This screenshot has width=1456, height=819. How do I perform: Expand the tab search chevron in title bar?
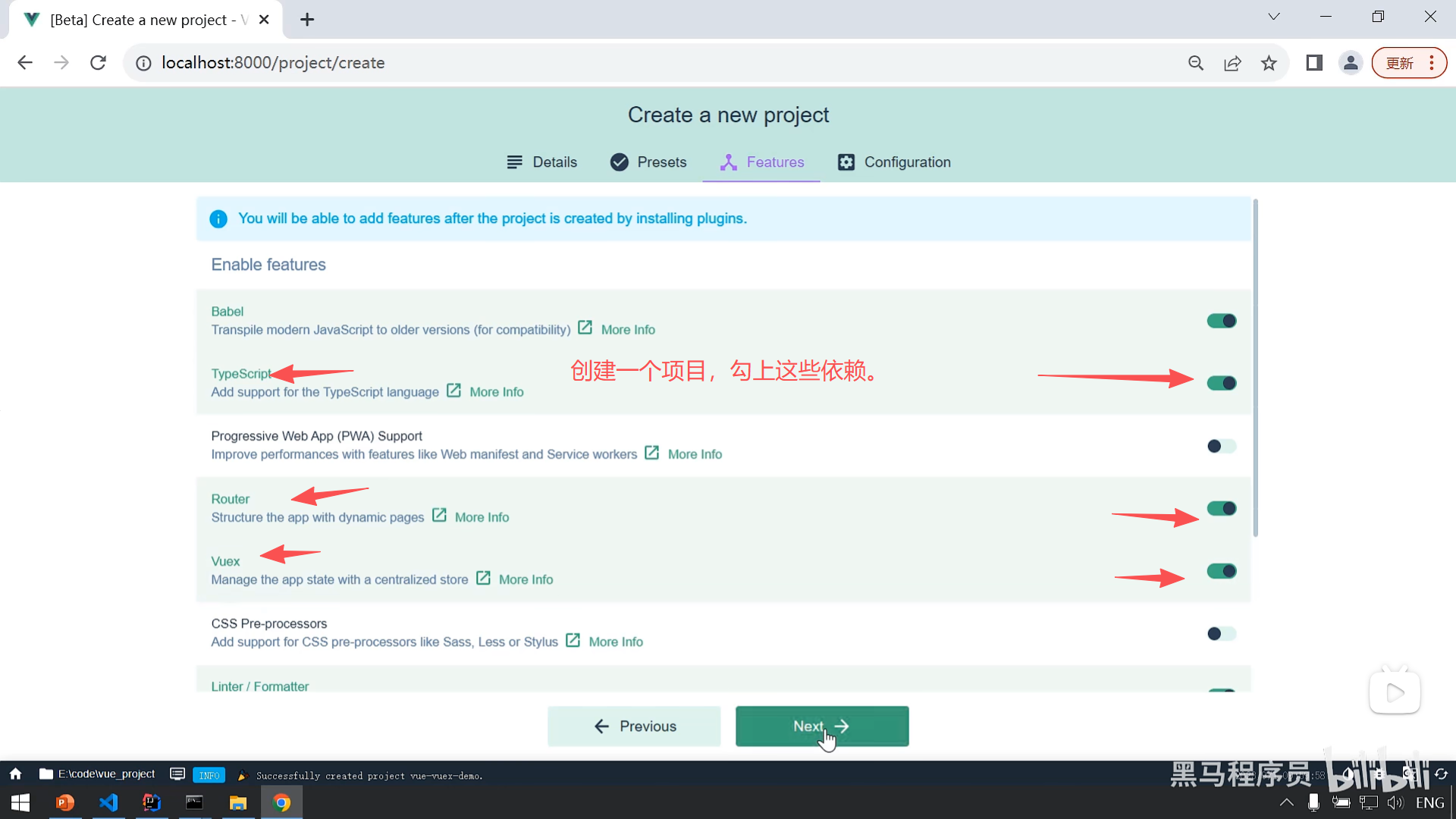[x=1274, y=17]
